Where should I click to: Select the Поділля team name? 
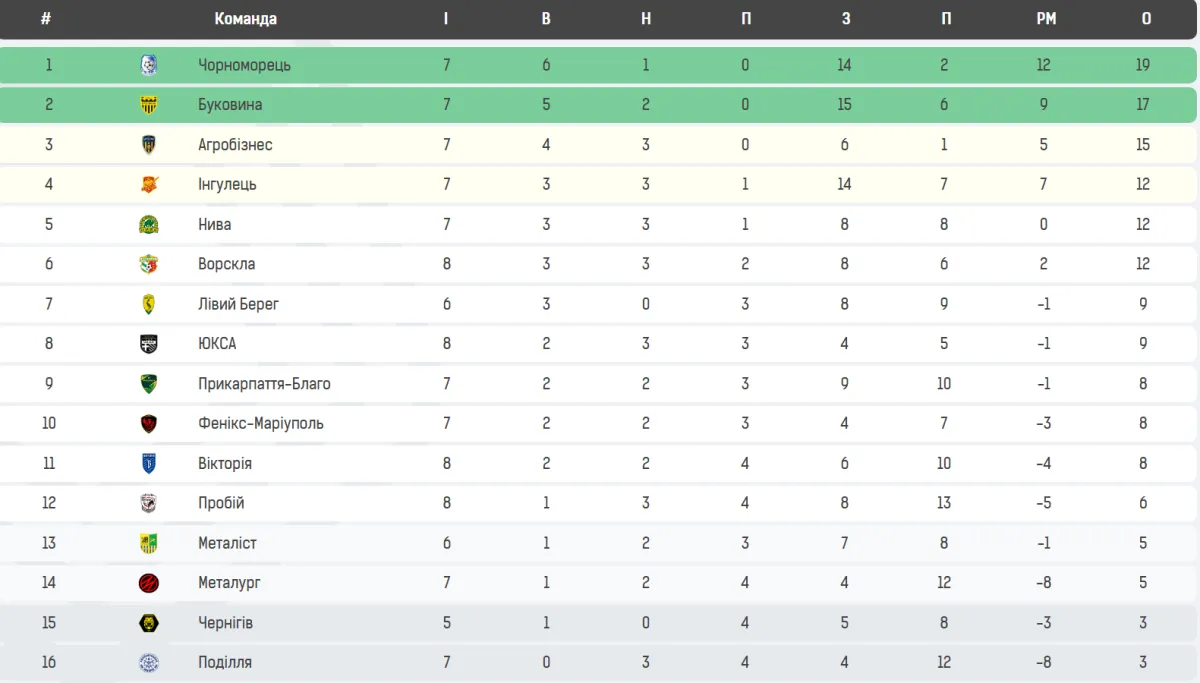point(225,662)
